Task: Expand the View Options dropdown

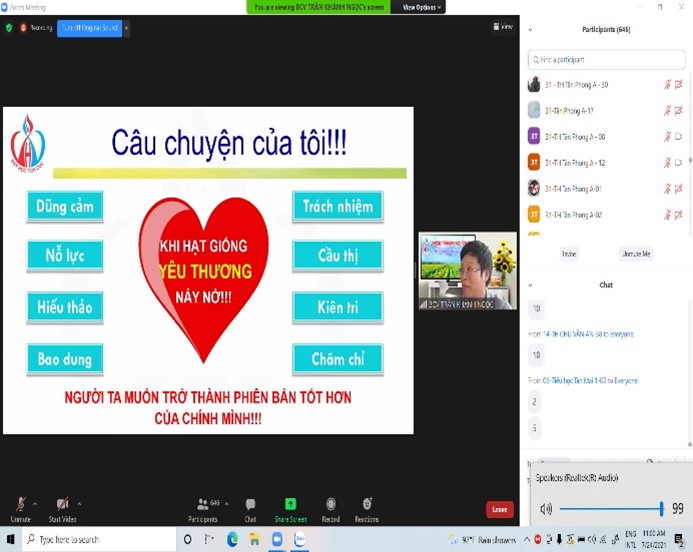Action: (x=422, y=7)
